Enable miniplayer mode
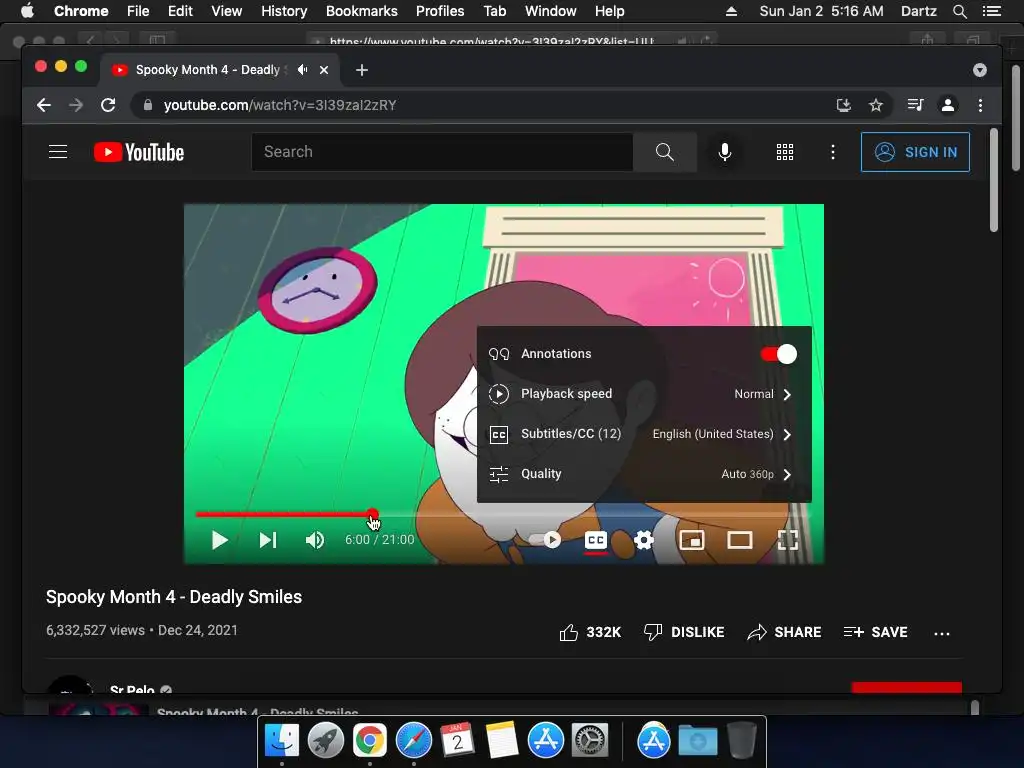This screenshot has height=768, width=1024. tap(692, 540)
